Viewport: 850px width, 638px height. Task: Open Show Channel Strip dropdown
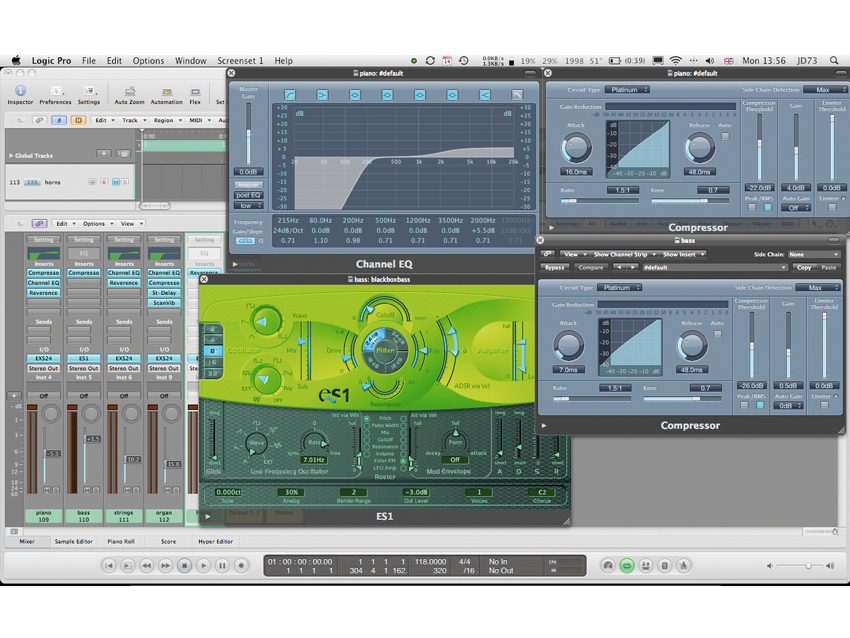624,254
